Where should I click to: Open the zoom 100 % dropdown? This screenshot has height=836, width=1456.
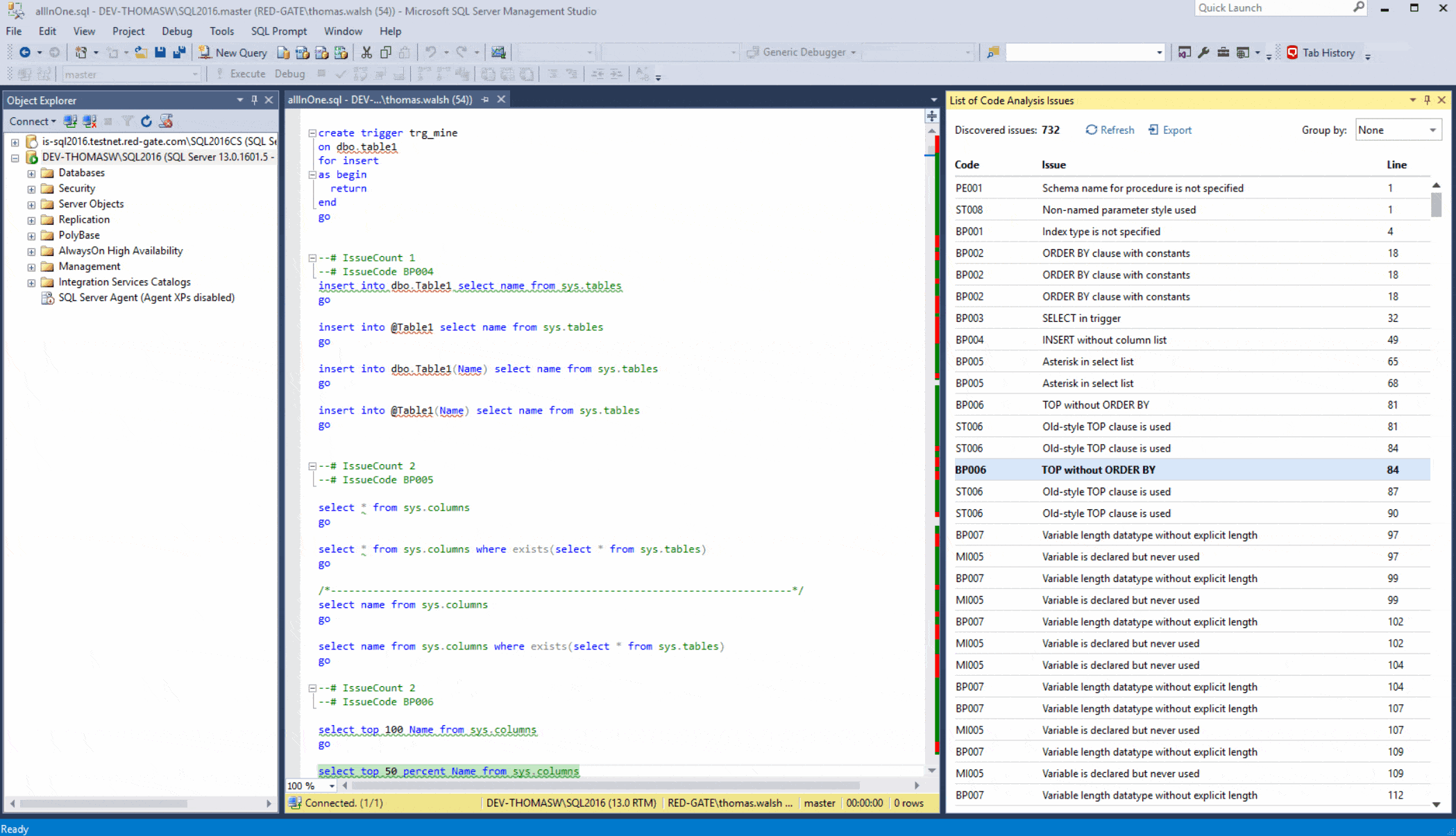332,786
